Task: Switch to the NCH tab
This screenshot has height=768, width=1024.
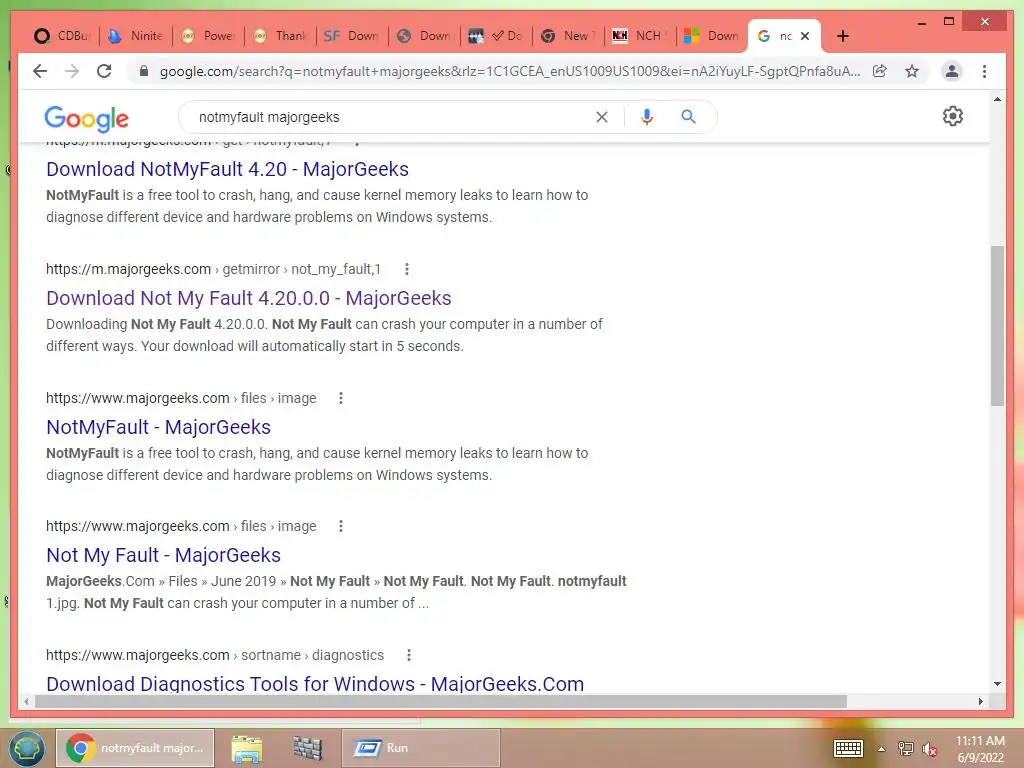Action: (640, 36)
